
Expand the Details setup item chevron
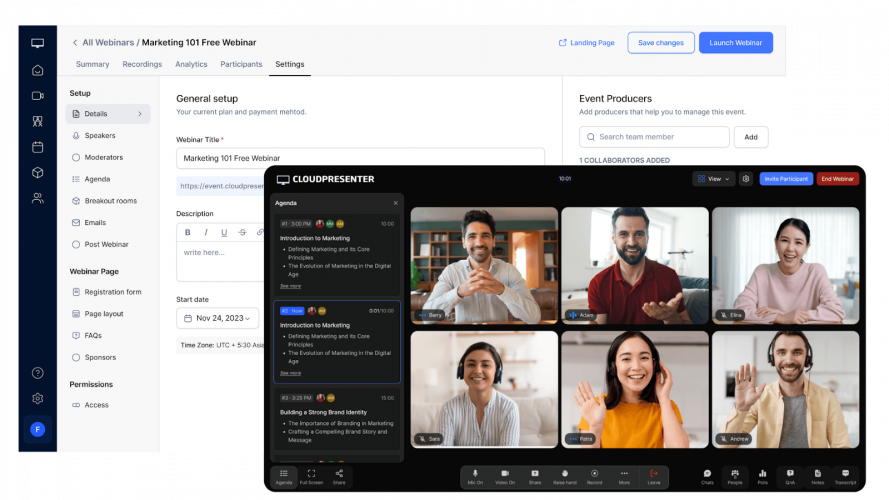click(x=139, y=114)
